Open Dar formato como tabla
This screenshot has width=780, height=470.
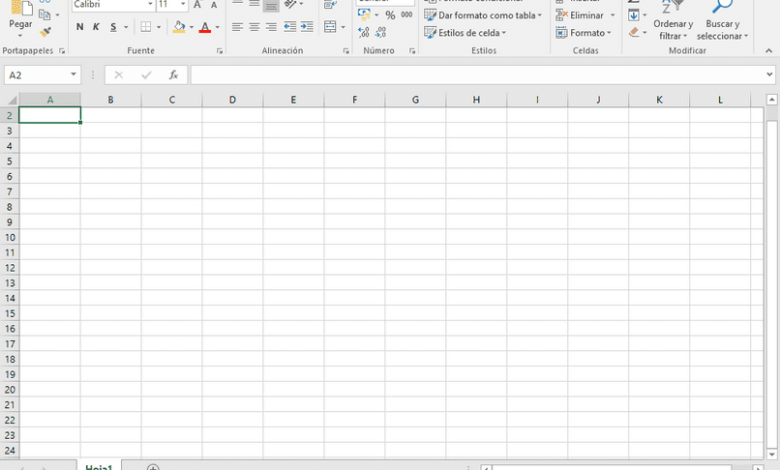tap(483, 15)
